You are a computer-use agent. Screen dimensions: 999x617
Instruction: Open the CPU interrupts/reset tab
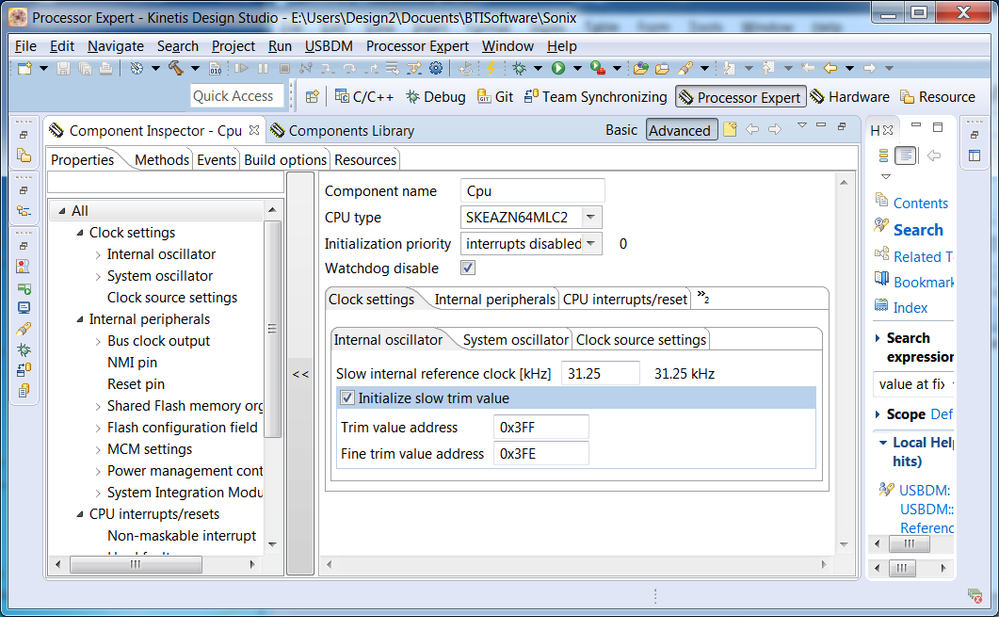[625, 299]
